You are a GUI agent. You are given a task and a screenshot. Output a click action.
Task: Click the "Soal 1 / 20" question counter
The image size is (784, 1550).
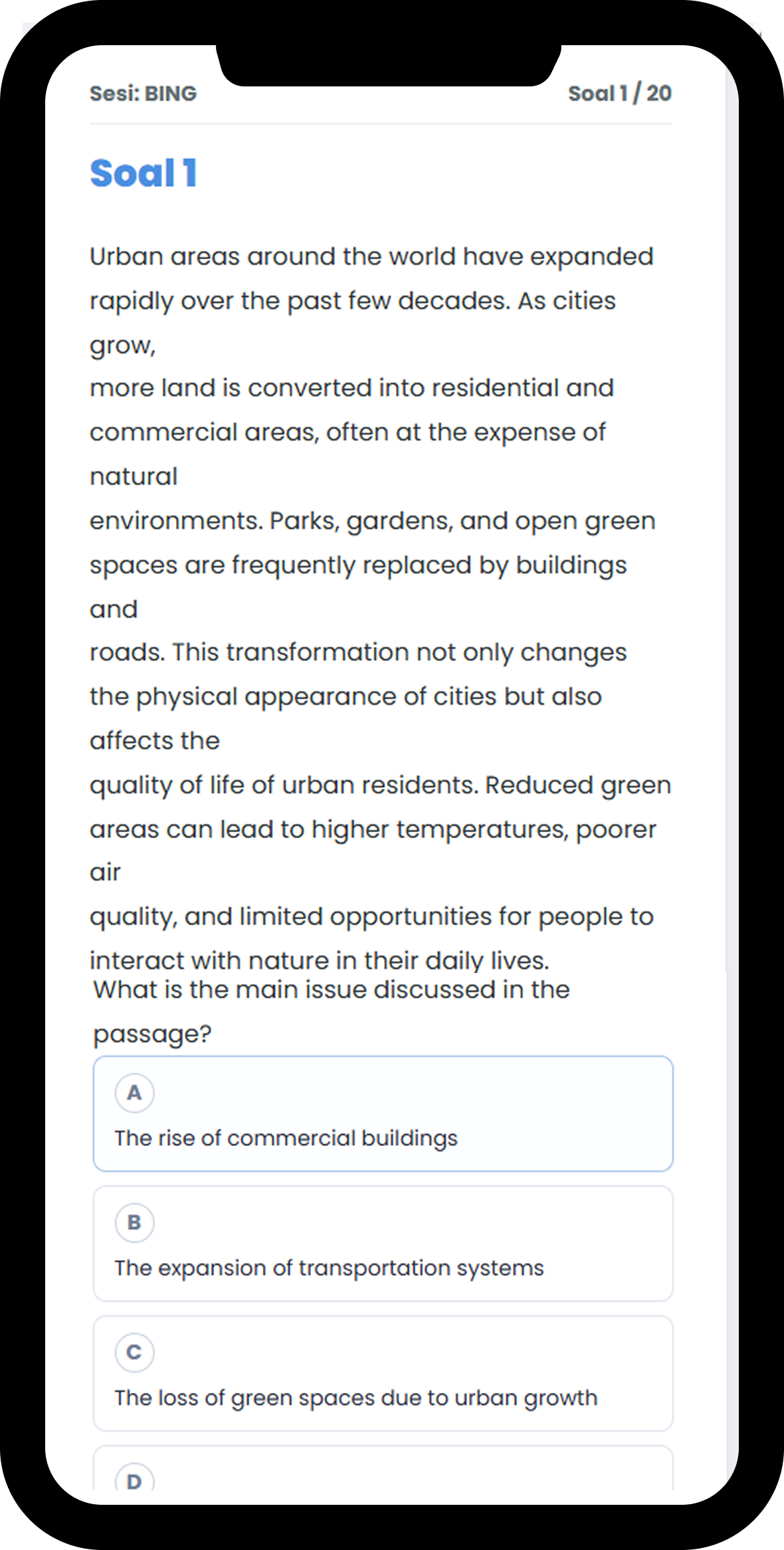pos(619,94)
